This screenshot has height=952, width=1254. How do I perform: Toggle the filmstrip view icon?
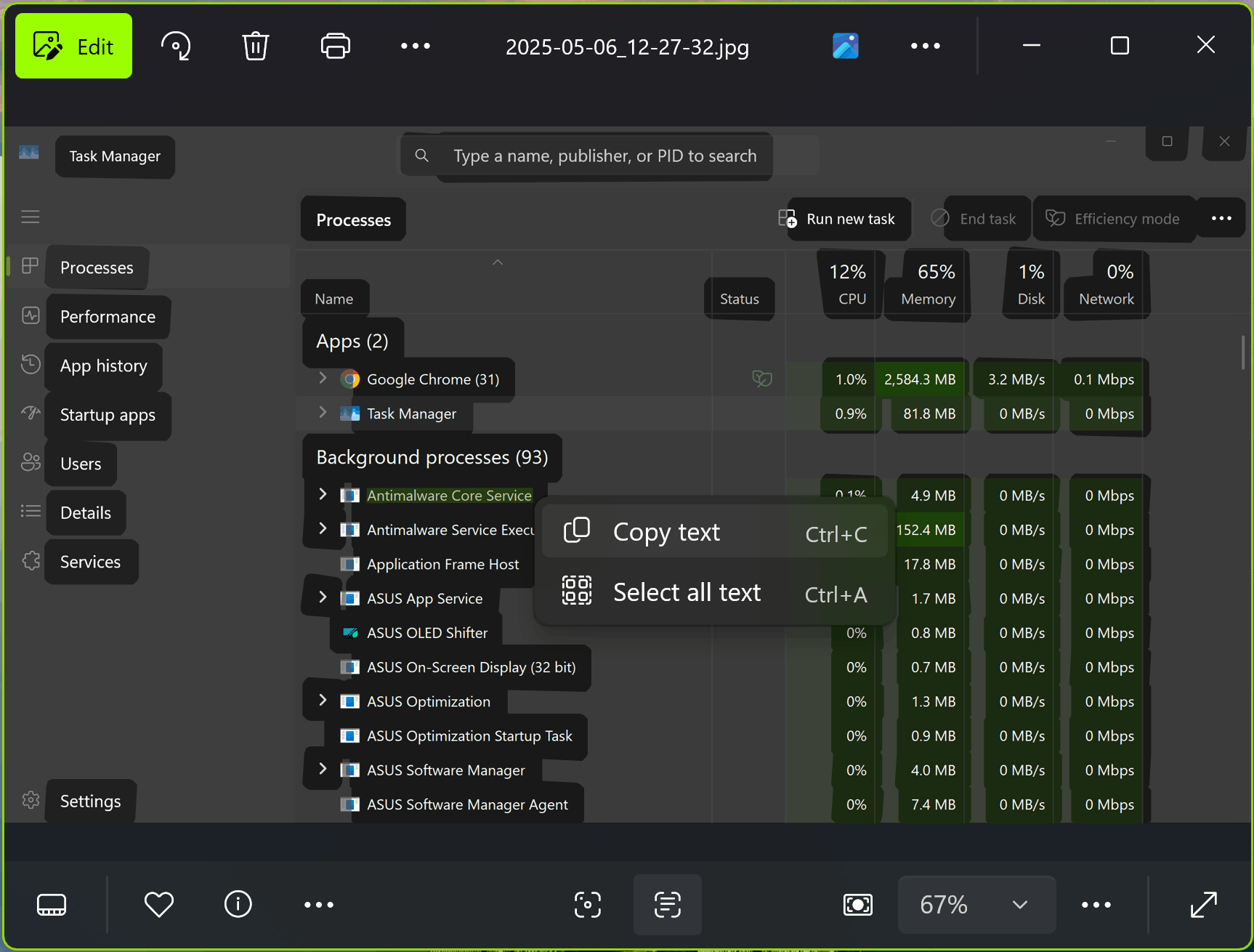click(52, 905)
